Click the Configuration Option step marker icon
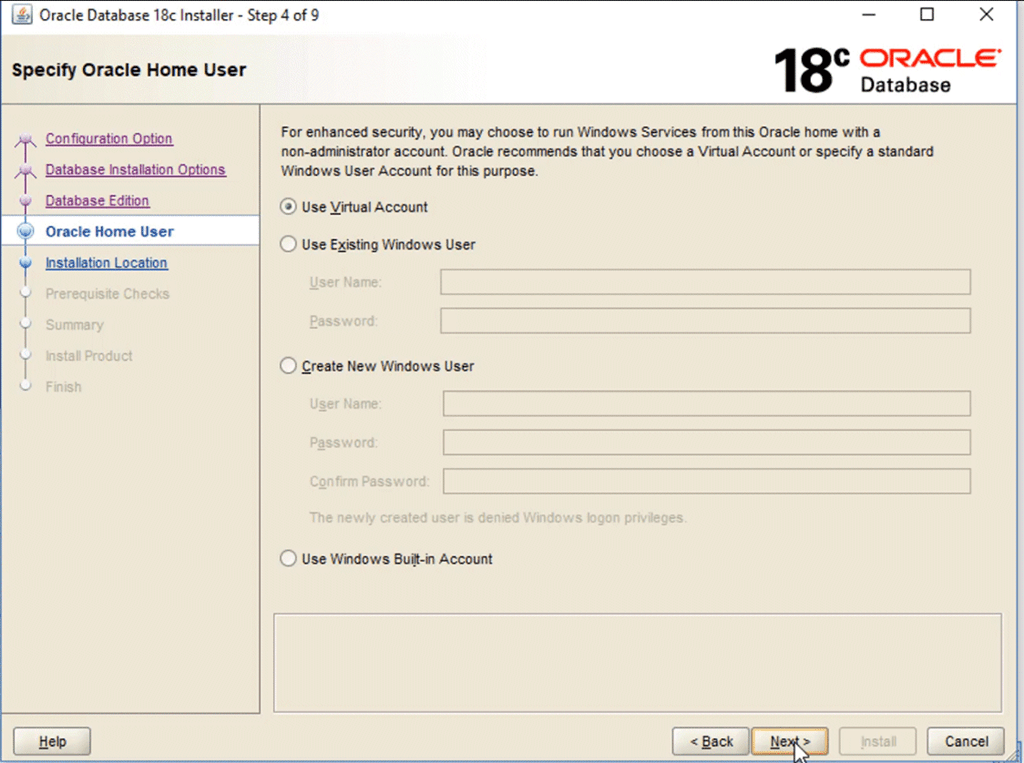The image size is (1024, 763). pyautogui.click(x=25, y=139)
